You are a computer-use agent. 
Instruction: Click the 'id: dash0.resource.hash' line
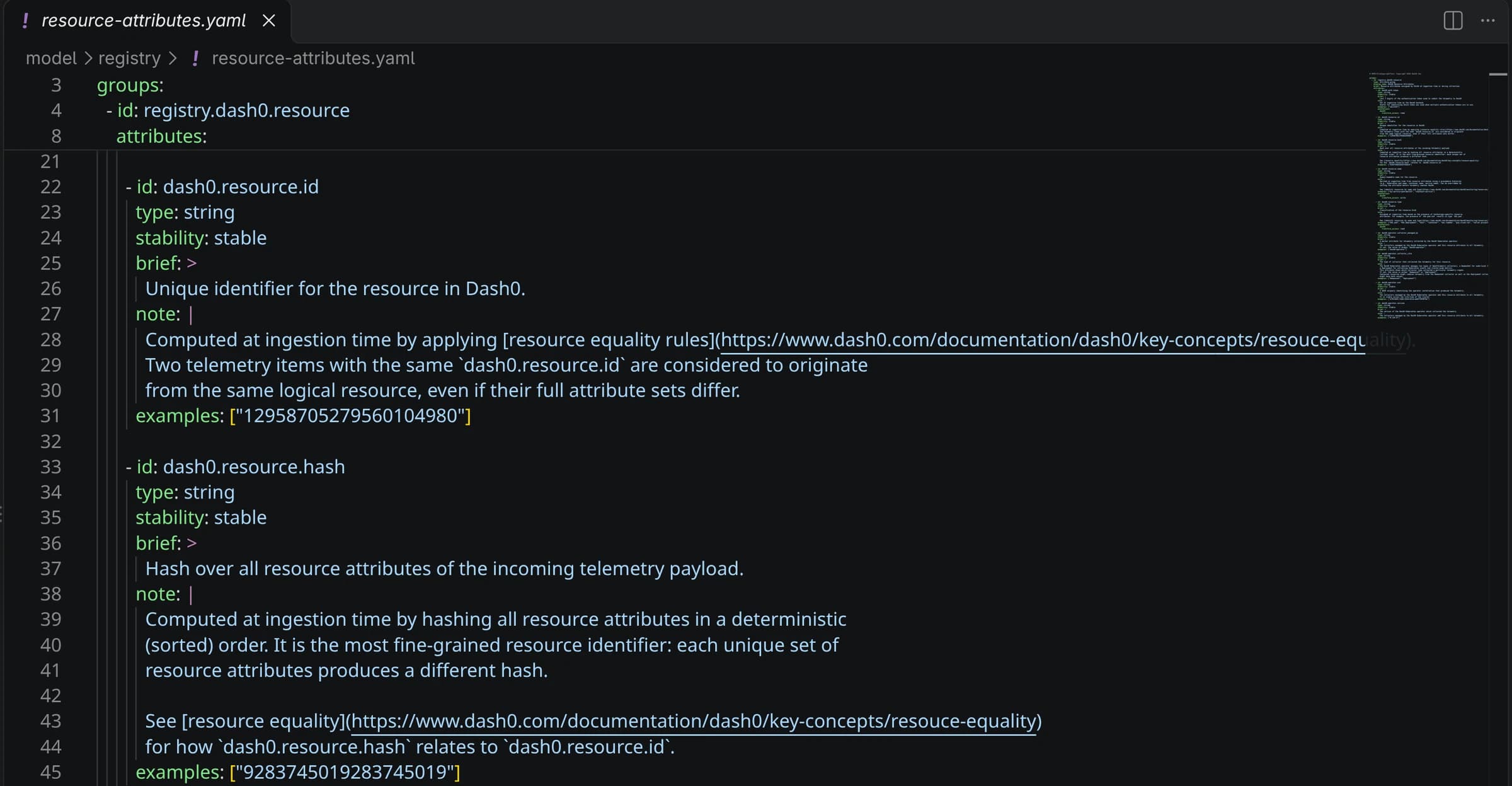[236, 467]
